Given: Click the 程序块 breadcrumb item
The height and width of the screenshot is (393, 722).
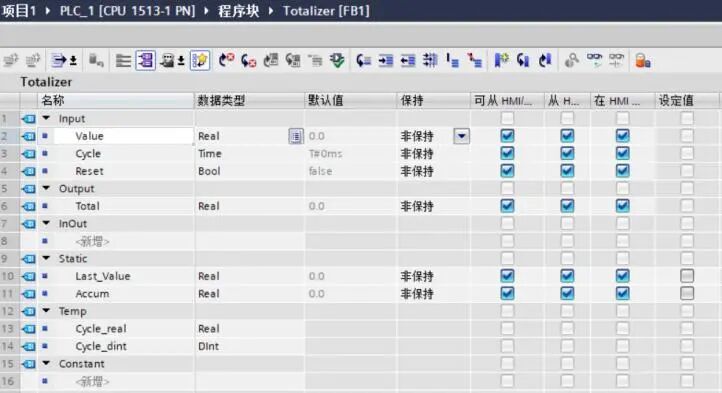Looking at the screenshot, I should point(238,11).
